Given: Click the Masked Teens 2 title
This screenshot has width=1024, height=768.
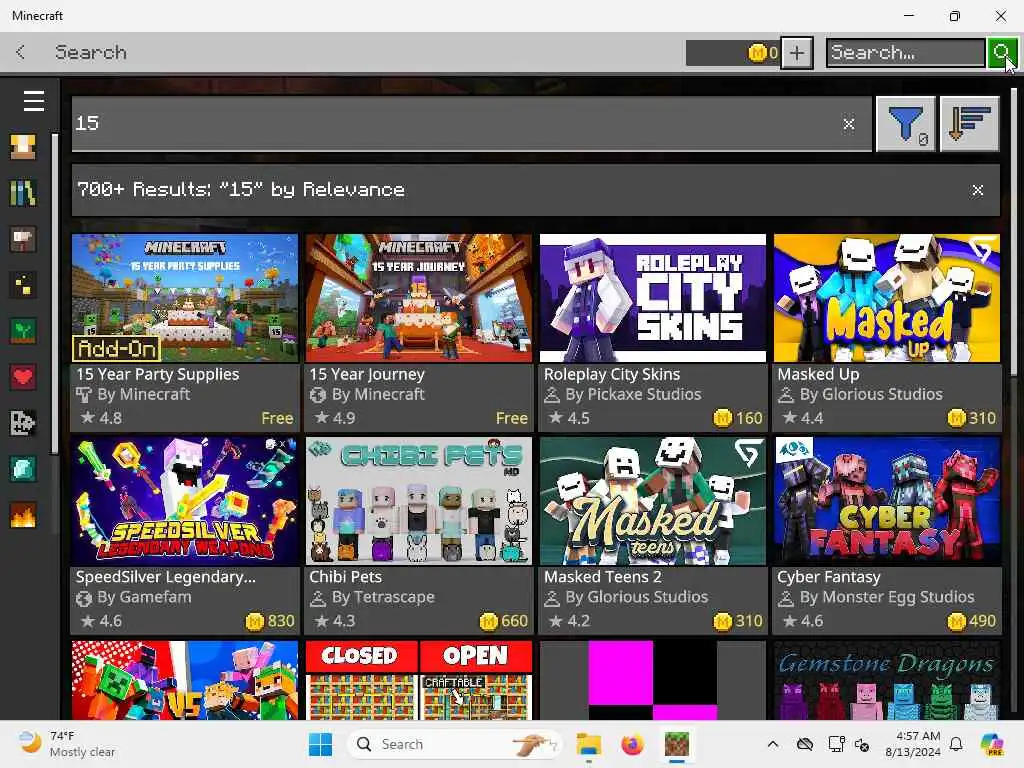Looking at the screenshot, I should click(602, 577).
